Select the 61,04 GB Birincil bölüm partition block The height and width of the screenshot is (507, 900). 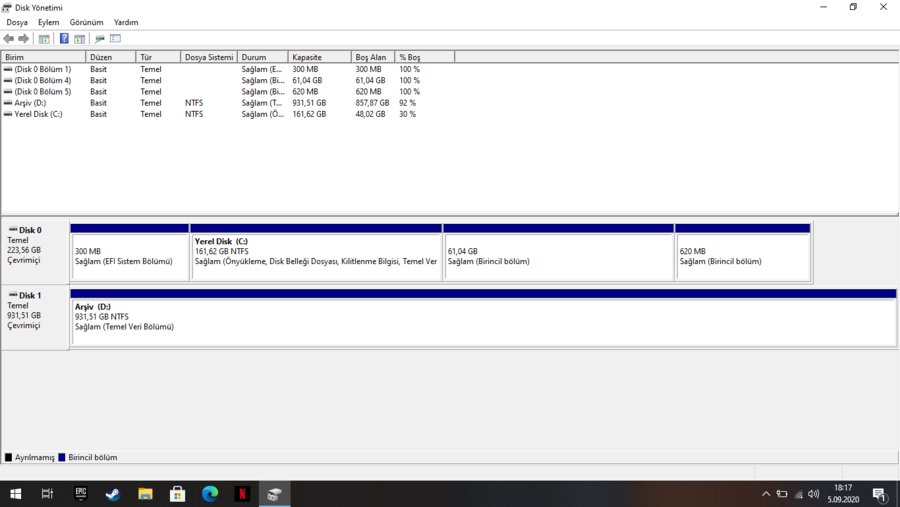coord(558,253)
